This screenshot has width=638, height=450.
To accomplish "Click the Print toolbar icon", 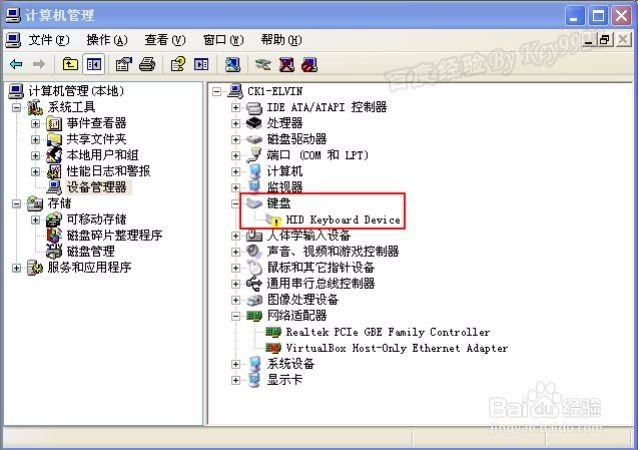I will point(147,64).
